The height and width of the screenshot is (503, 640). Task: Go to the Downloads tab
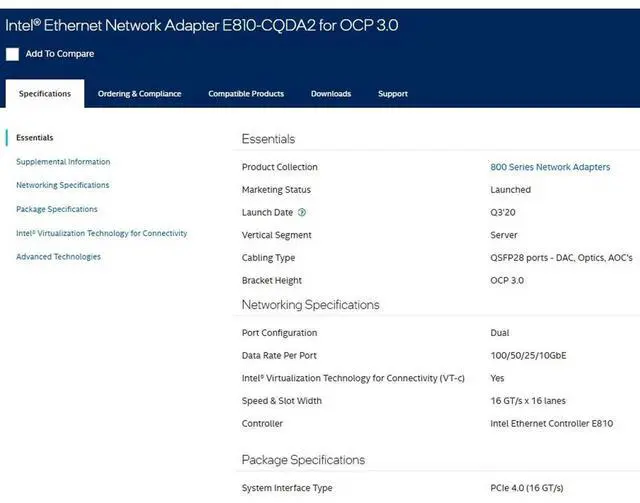(x=331, y=94)
